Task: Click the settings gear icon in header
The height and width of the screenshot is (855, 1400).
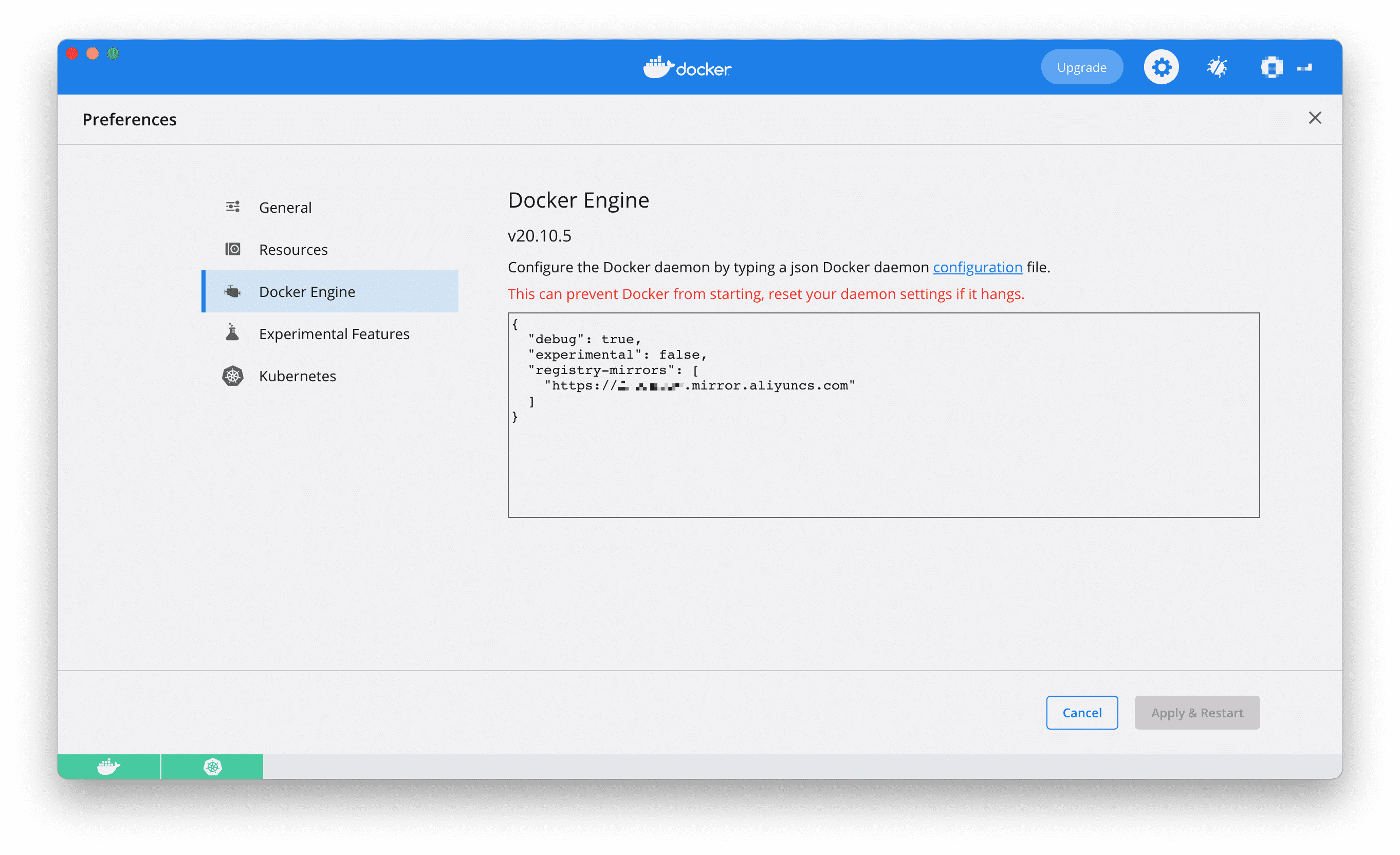Action: click(1161, 68)
